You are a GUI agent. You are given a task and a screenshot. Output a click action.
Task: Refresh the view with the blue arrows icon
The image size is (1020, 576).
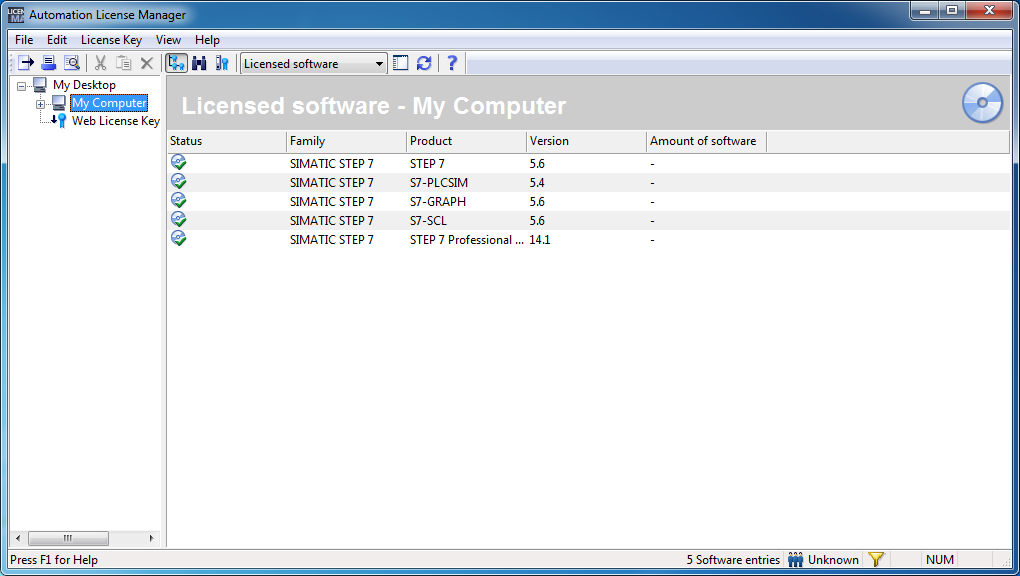(x=424, y=63)
